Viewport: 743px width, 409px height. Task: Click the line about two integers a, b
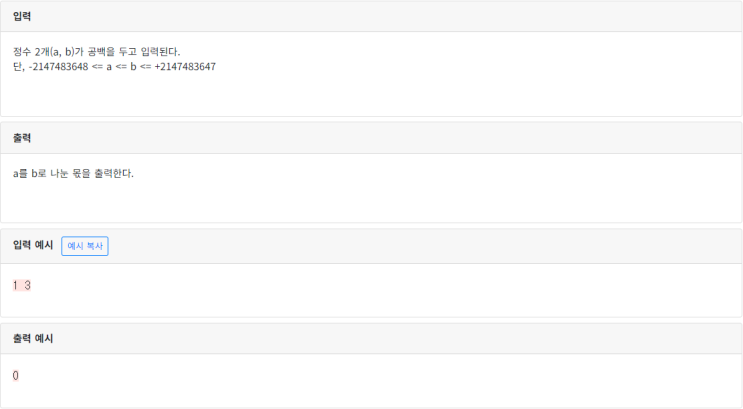point(96,52)
